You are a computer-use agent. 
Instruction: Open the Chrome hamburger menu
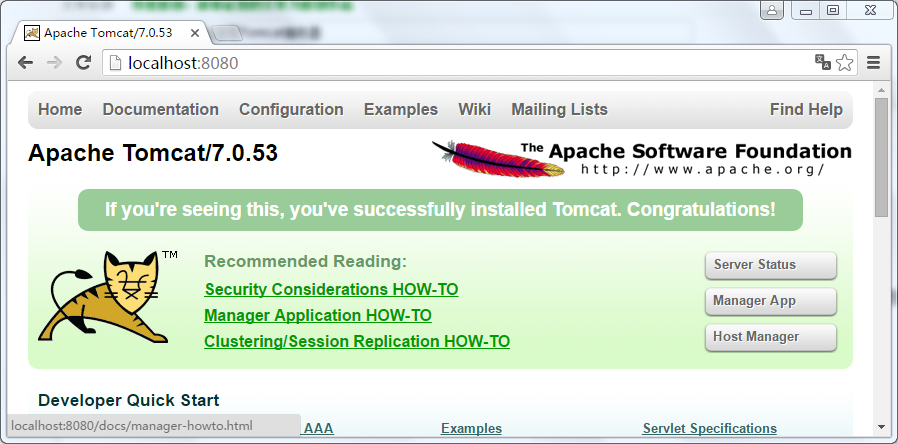pyautogui.click(x=873, y=62)
